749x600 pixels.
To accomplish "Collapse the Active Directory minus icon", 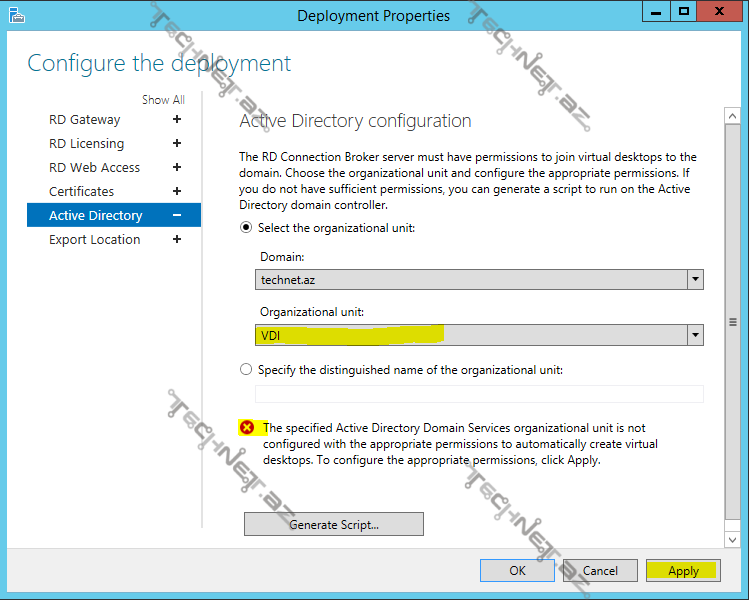I will 177,215.
